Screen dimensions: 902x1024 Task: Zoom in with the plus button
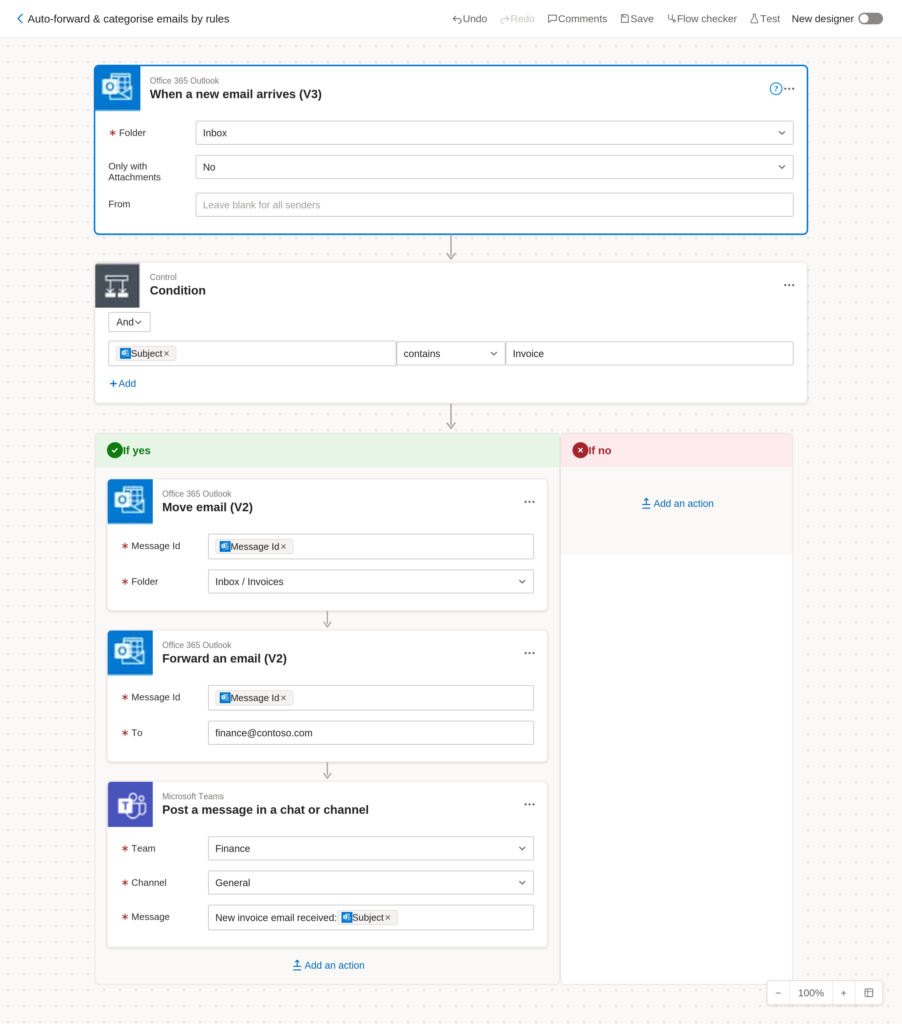843,993
